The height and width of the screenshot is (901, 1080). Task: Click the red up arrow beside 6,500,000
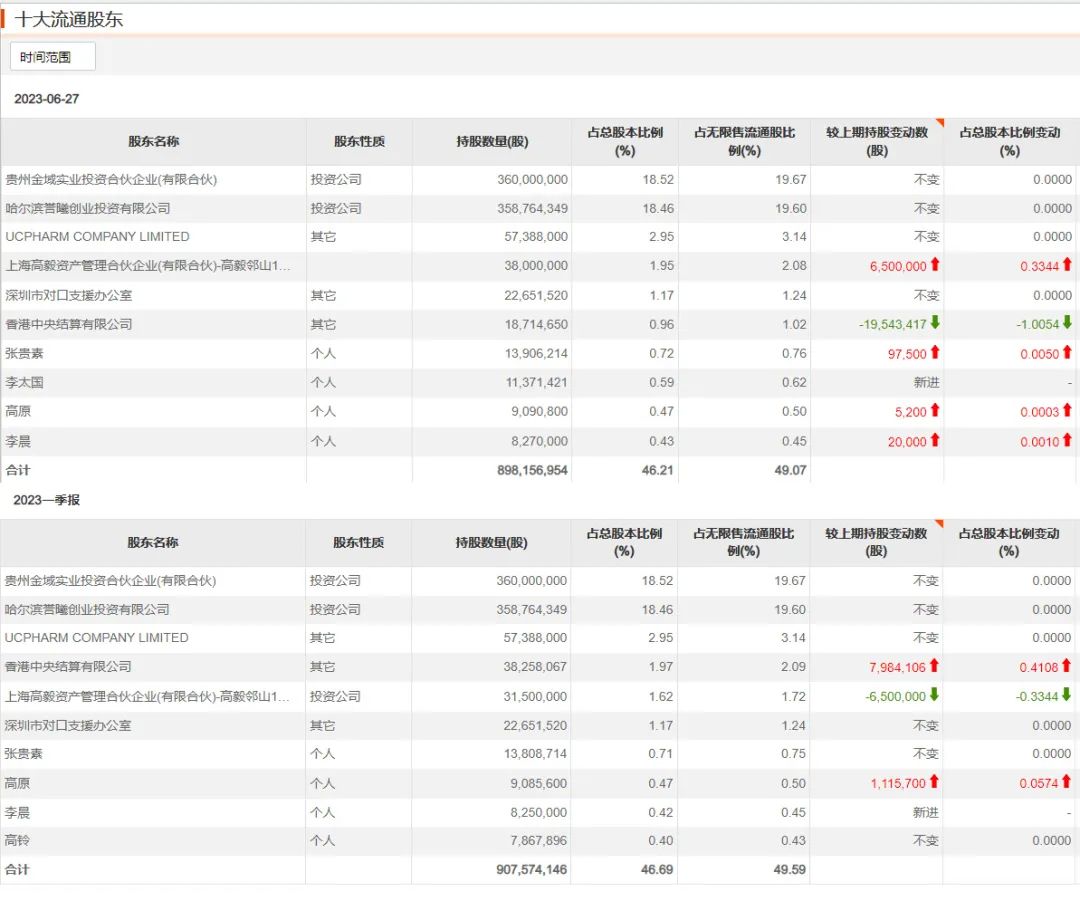[935, 265]
